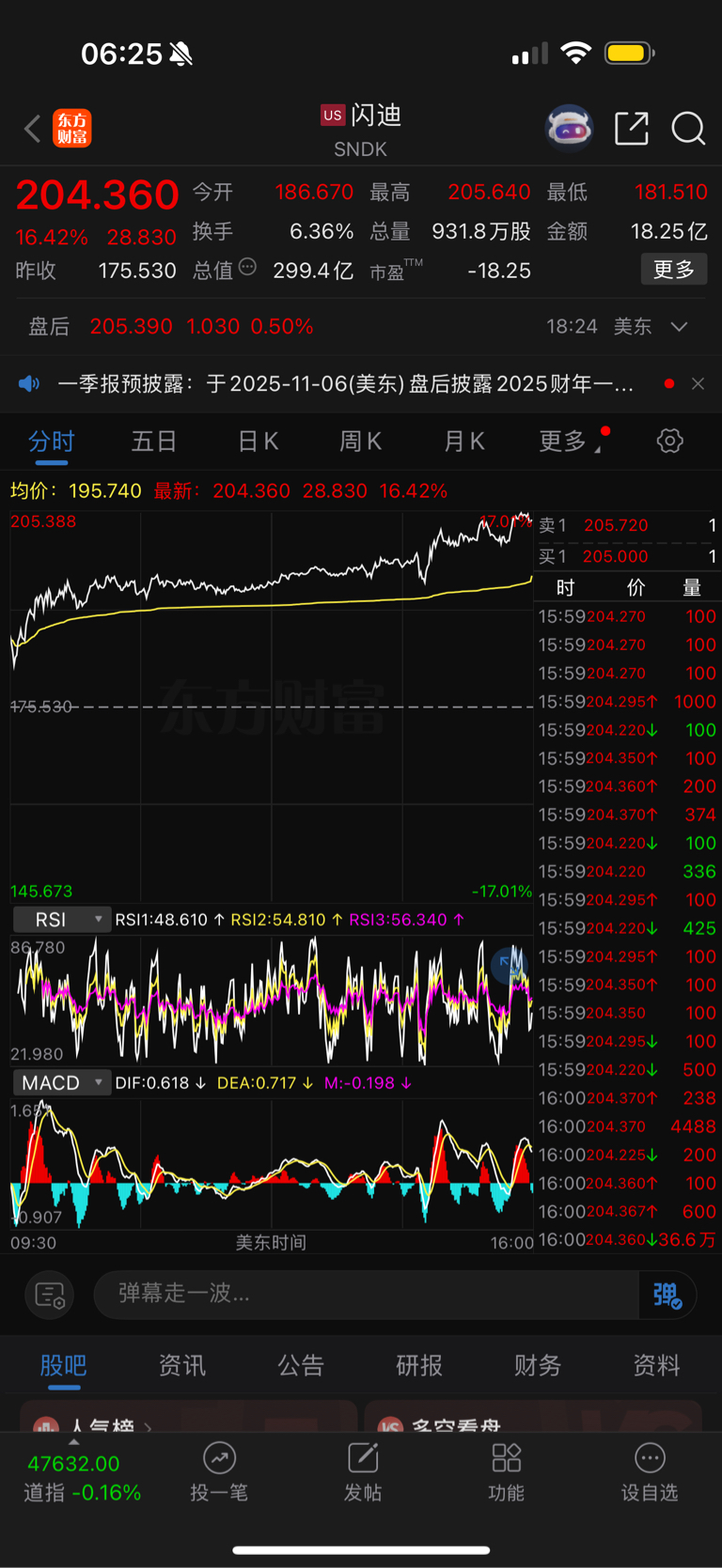The width and height of the screenshot is (722, 1568).
Task: Expand the 更多 chart period menu
Action: [570, 441]
